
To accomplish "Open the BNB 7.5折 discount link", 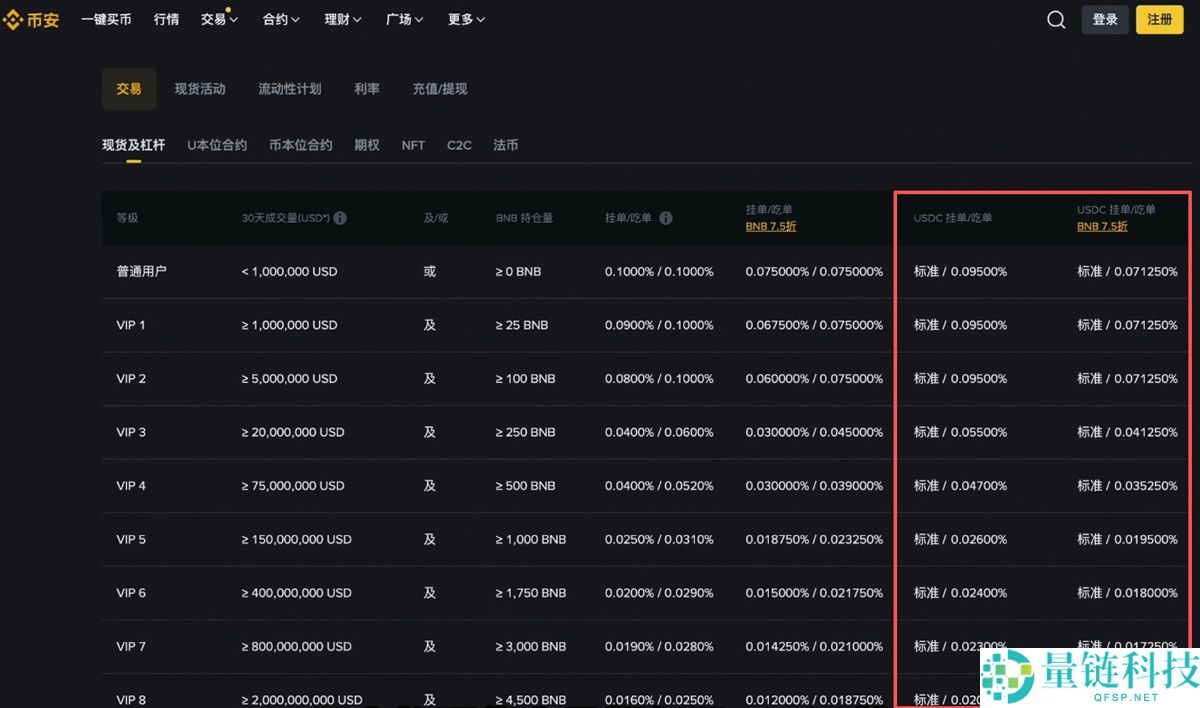I will coord(770,227).
